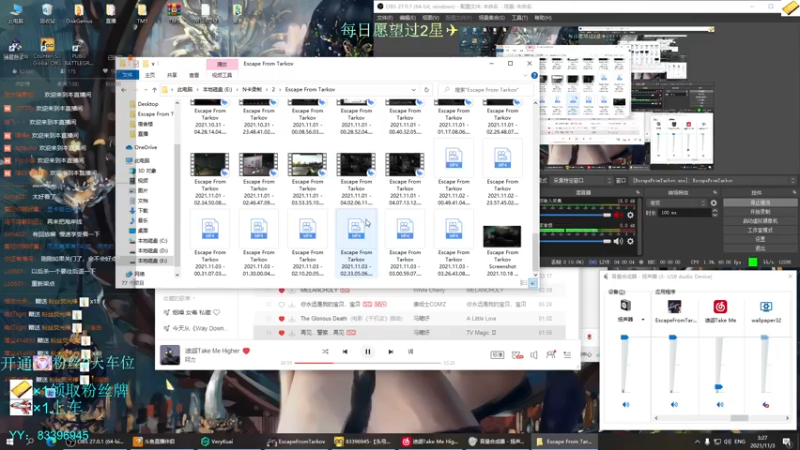Expand the address bar history dropdown
Viewport: 800px width, 450px height.
pyautogui.click(x=413, y=90)
